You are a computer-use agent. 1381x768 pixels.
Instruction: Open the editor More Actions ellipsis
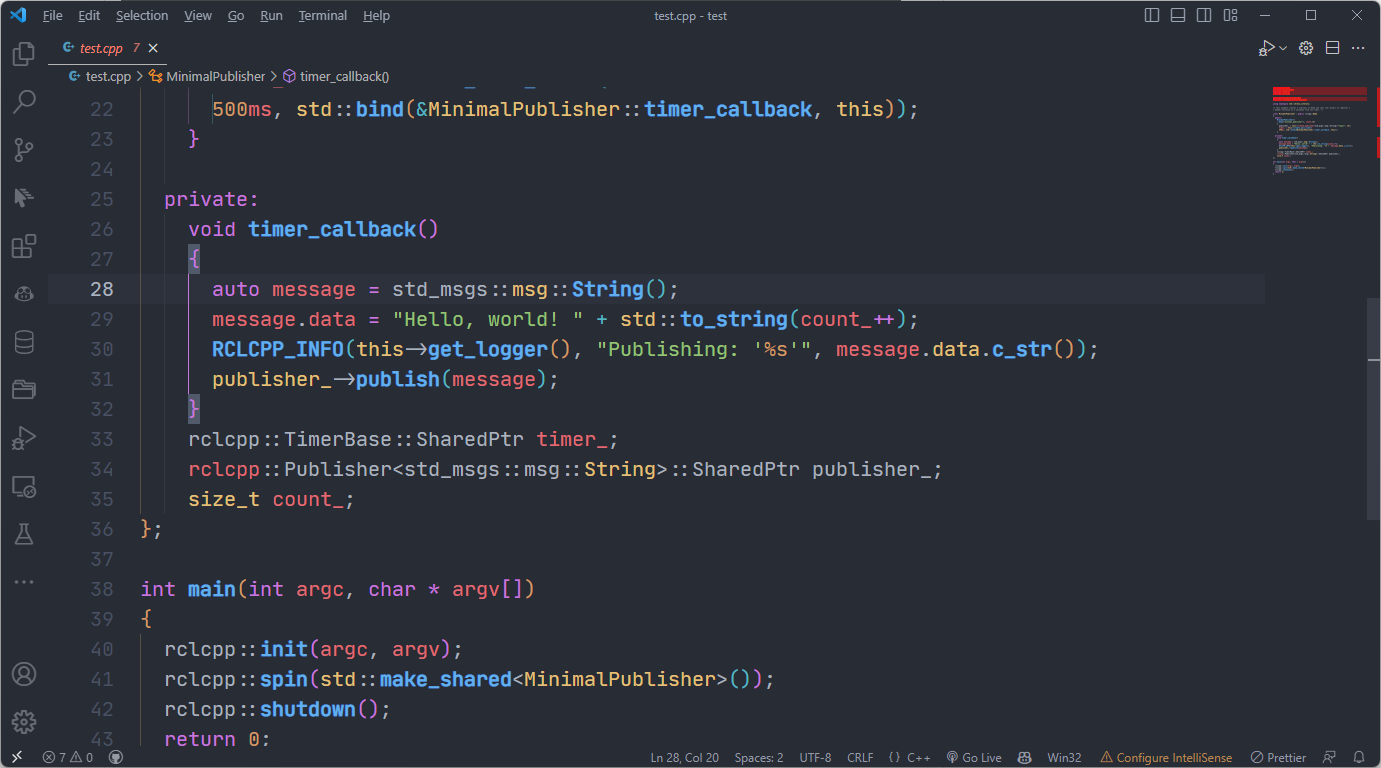1358,48
